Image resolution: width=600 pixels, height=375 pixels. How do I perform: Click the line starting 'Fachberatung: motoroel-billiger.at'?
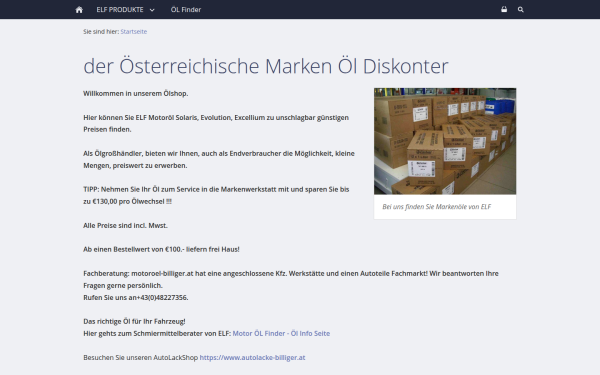coord(291,273)
